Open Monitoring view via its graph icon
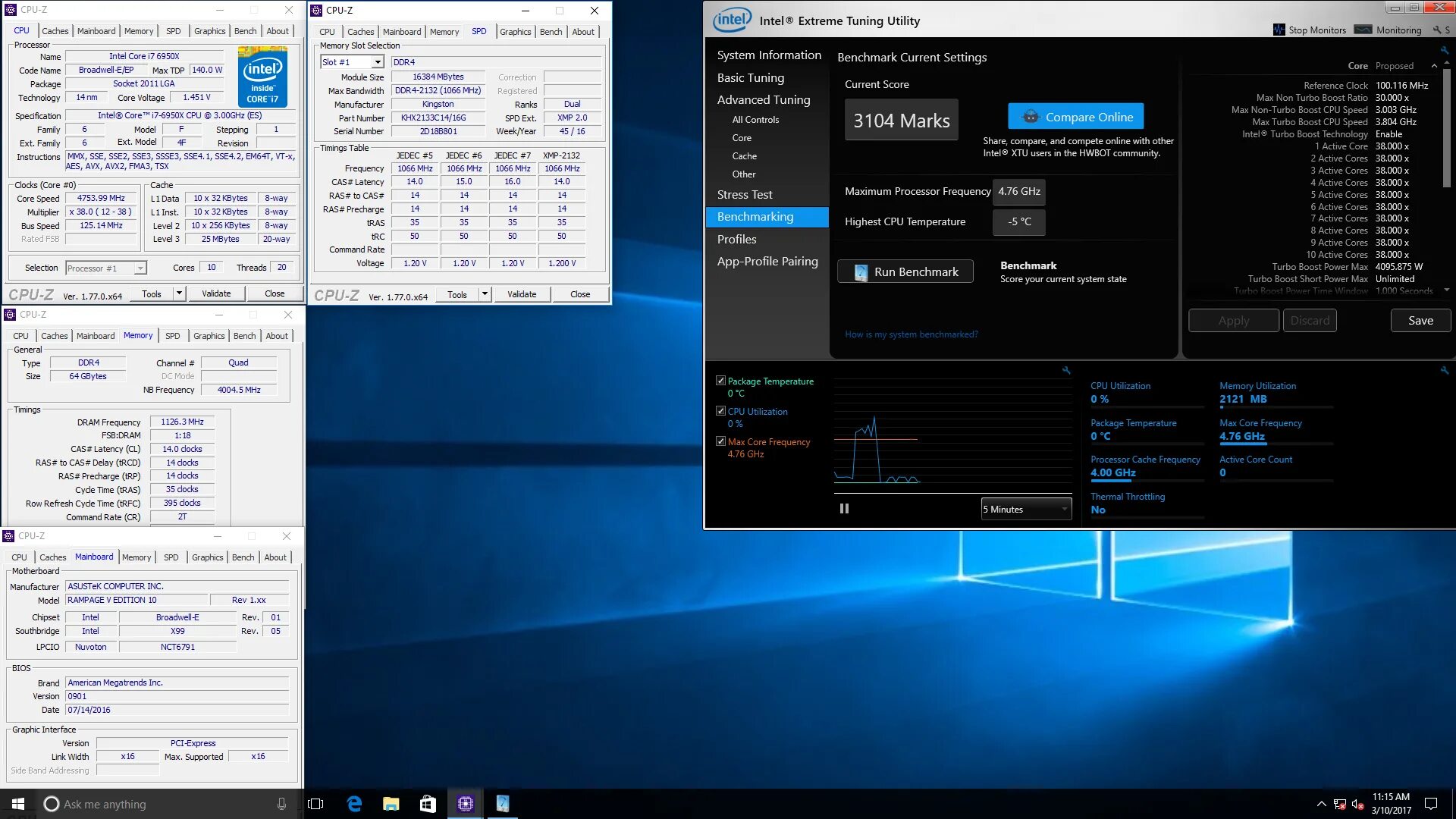The width and height of the screenshot is (1456, 819). coord(1363,30)
